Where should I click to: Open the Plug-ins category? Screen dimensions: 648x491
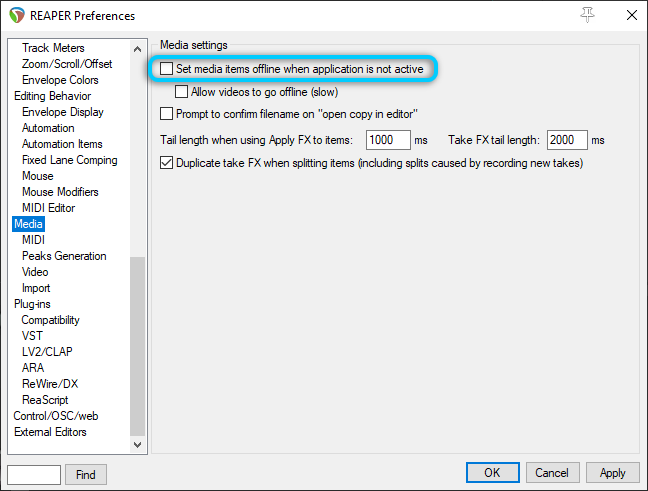tap(32, 304)
